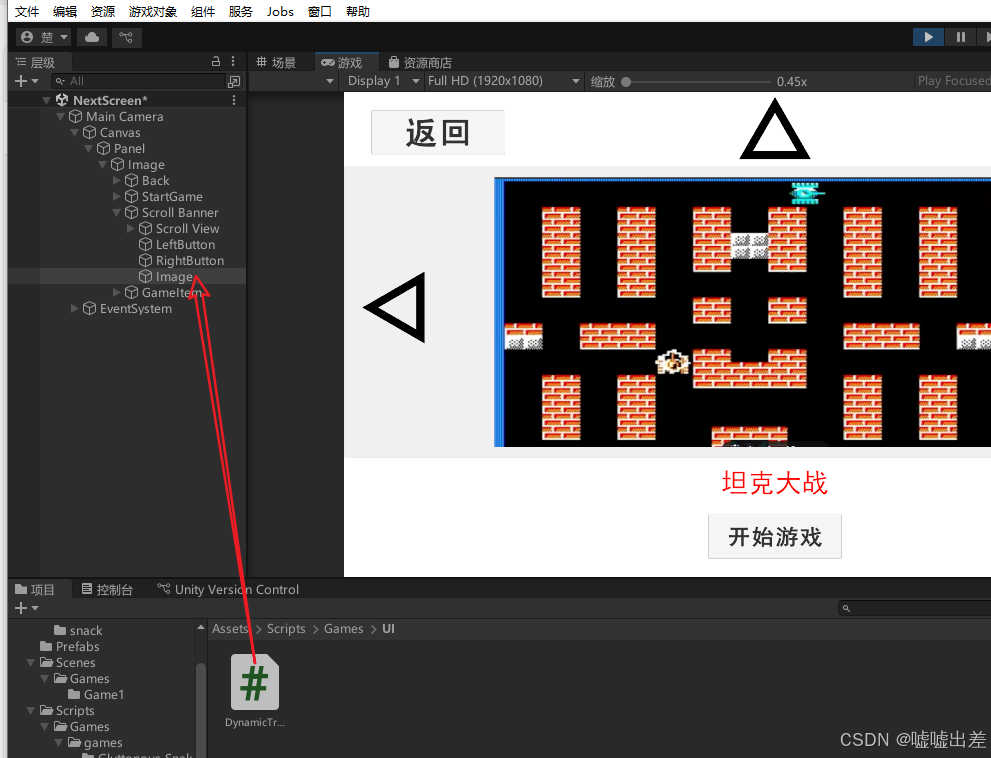Collapse the Main Camera object
This screenshot has height=758, width=991.
pyautogui.click(x=61, y=116)
